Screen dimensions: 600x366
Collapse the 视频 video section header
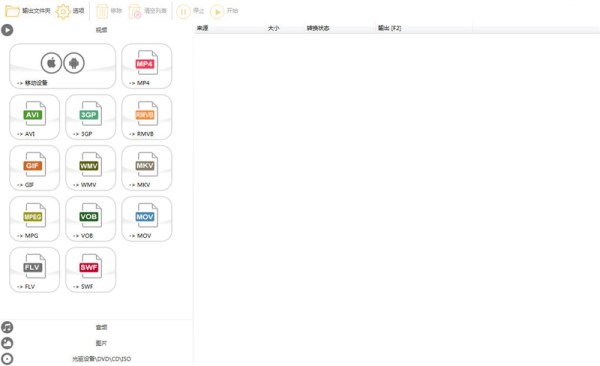96,30
